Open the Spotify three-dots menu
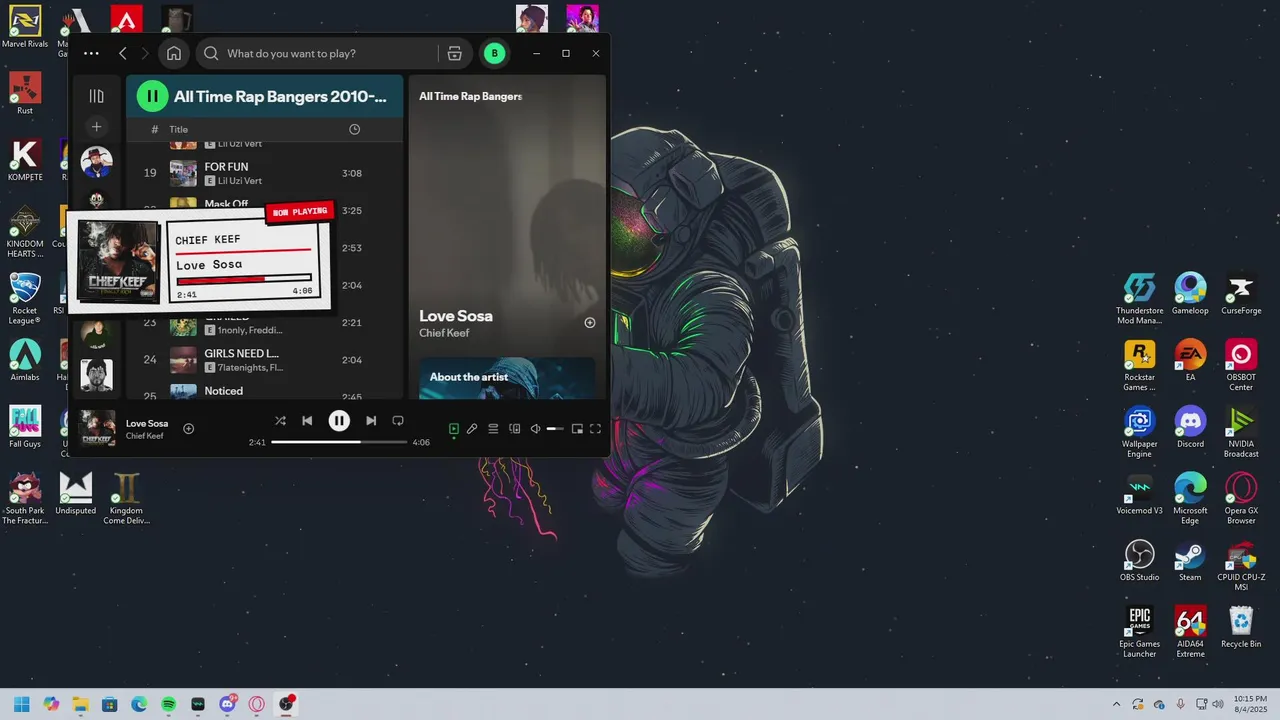 pos(91,53)
